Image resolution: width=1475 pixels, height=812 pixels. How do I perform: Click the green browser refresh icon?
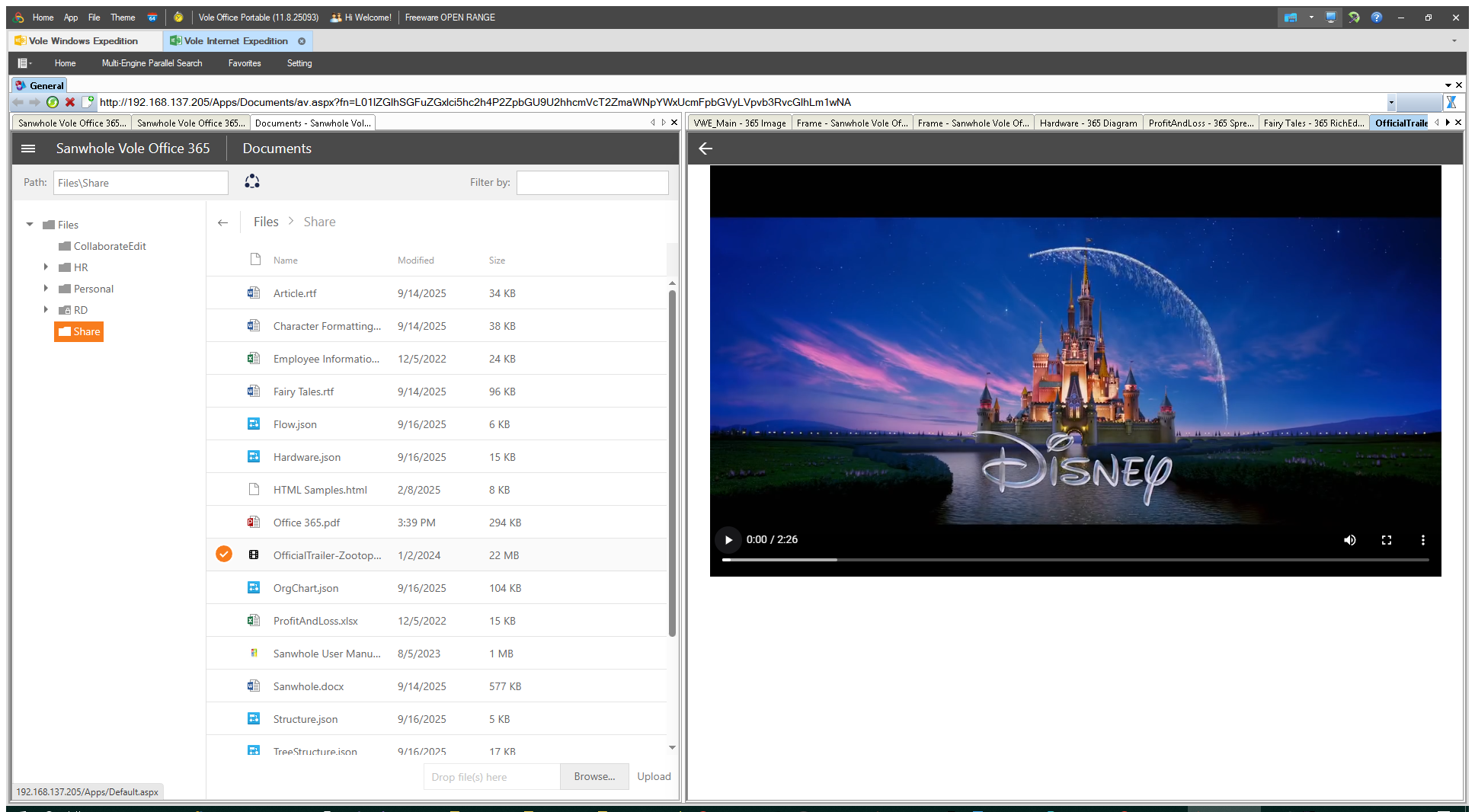53,102
